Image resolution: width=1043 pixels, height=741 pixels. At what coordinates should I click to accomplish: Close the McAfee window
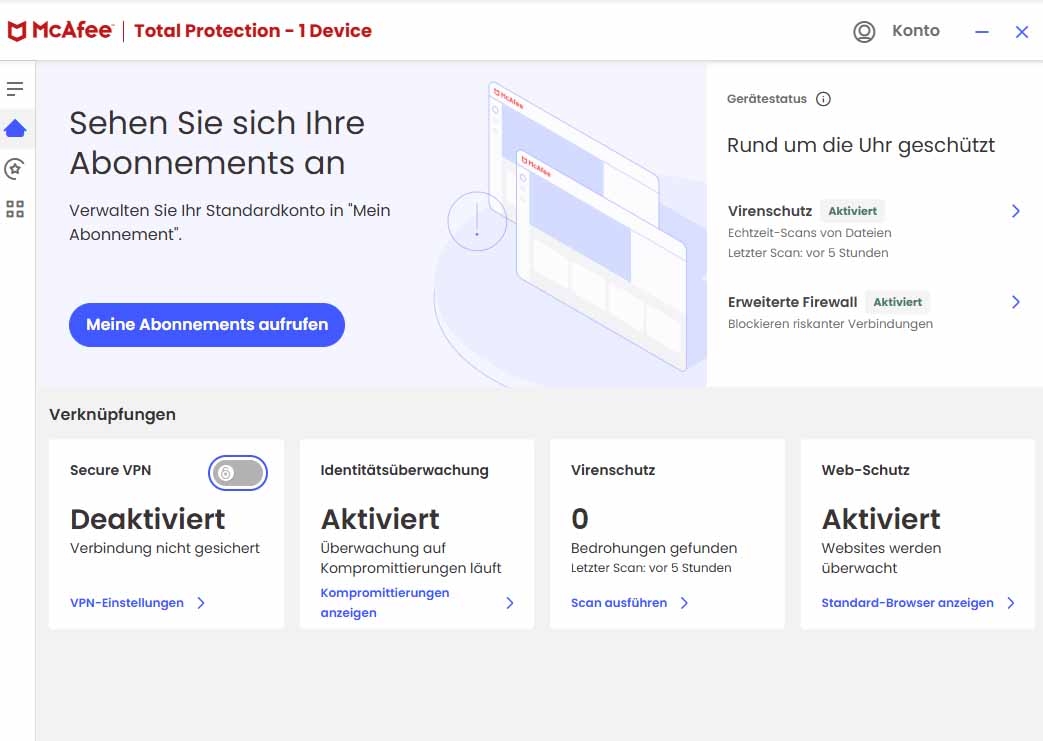pos(1022,31)
